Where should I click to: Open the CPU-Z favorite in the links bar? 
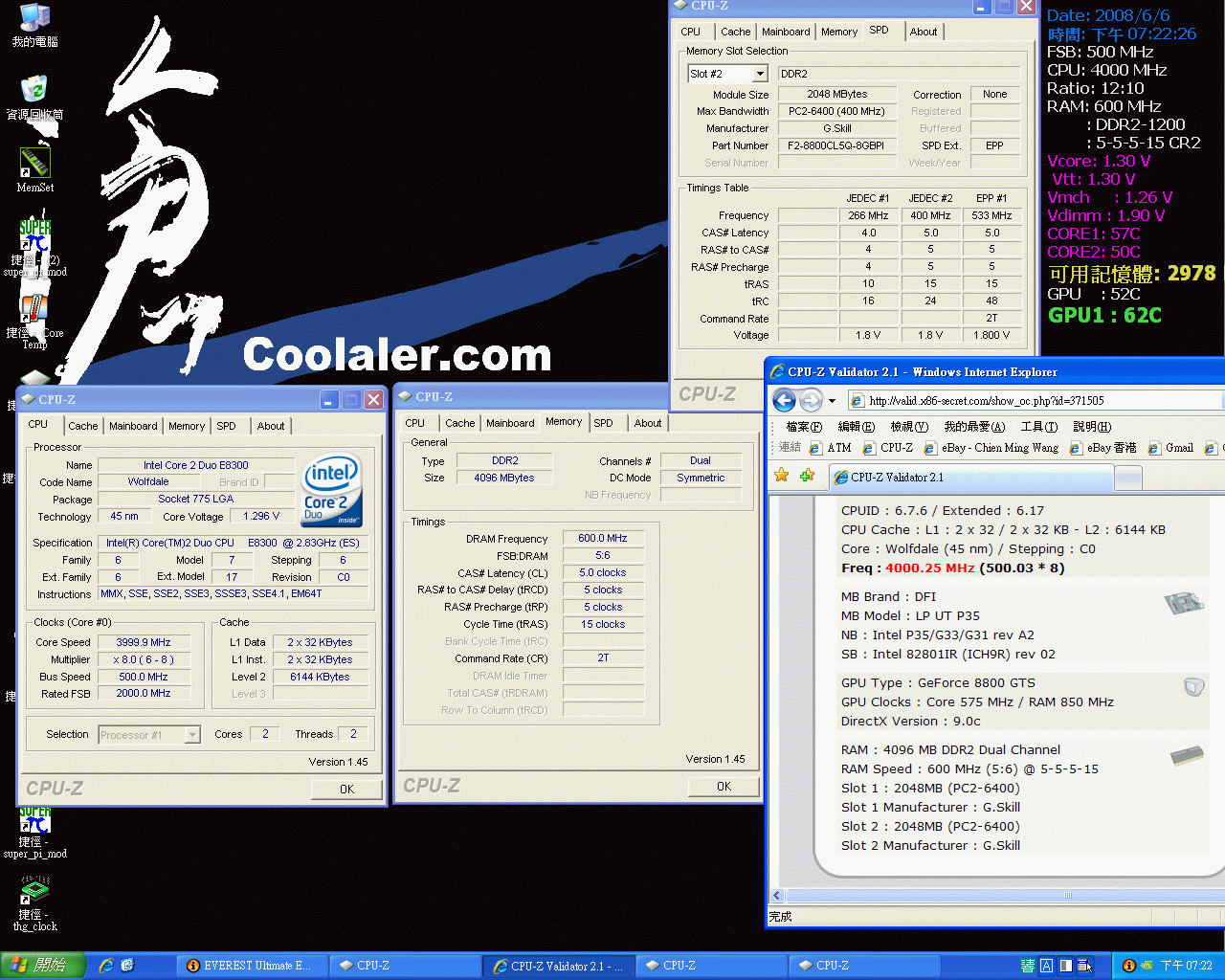[887, 448]
